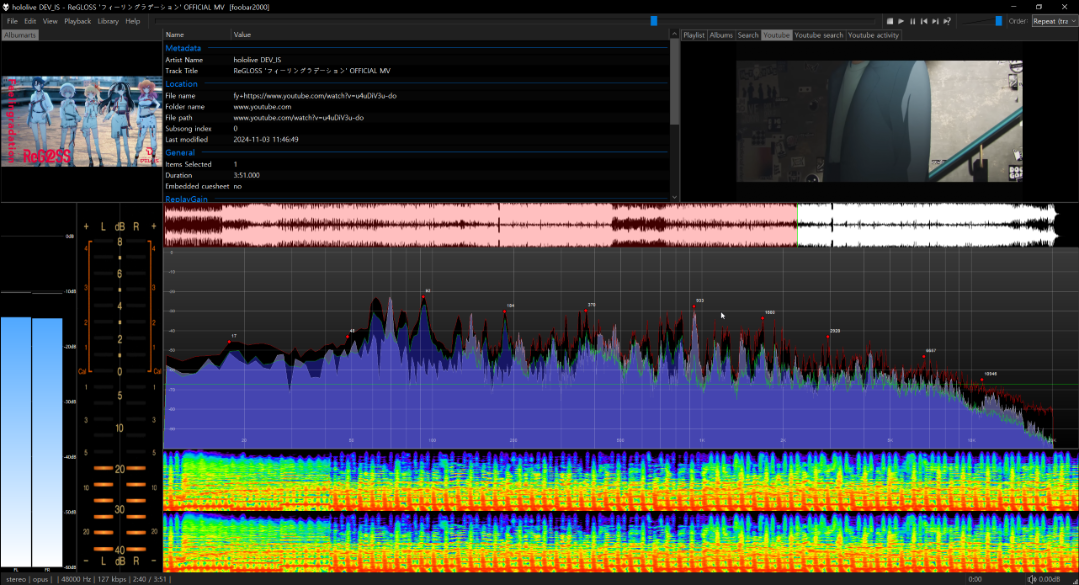This screenshot has height=585, width=1079.
Task: Select the Folder name www.youtube.com value
Action: point(262,107)
